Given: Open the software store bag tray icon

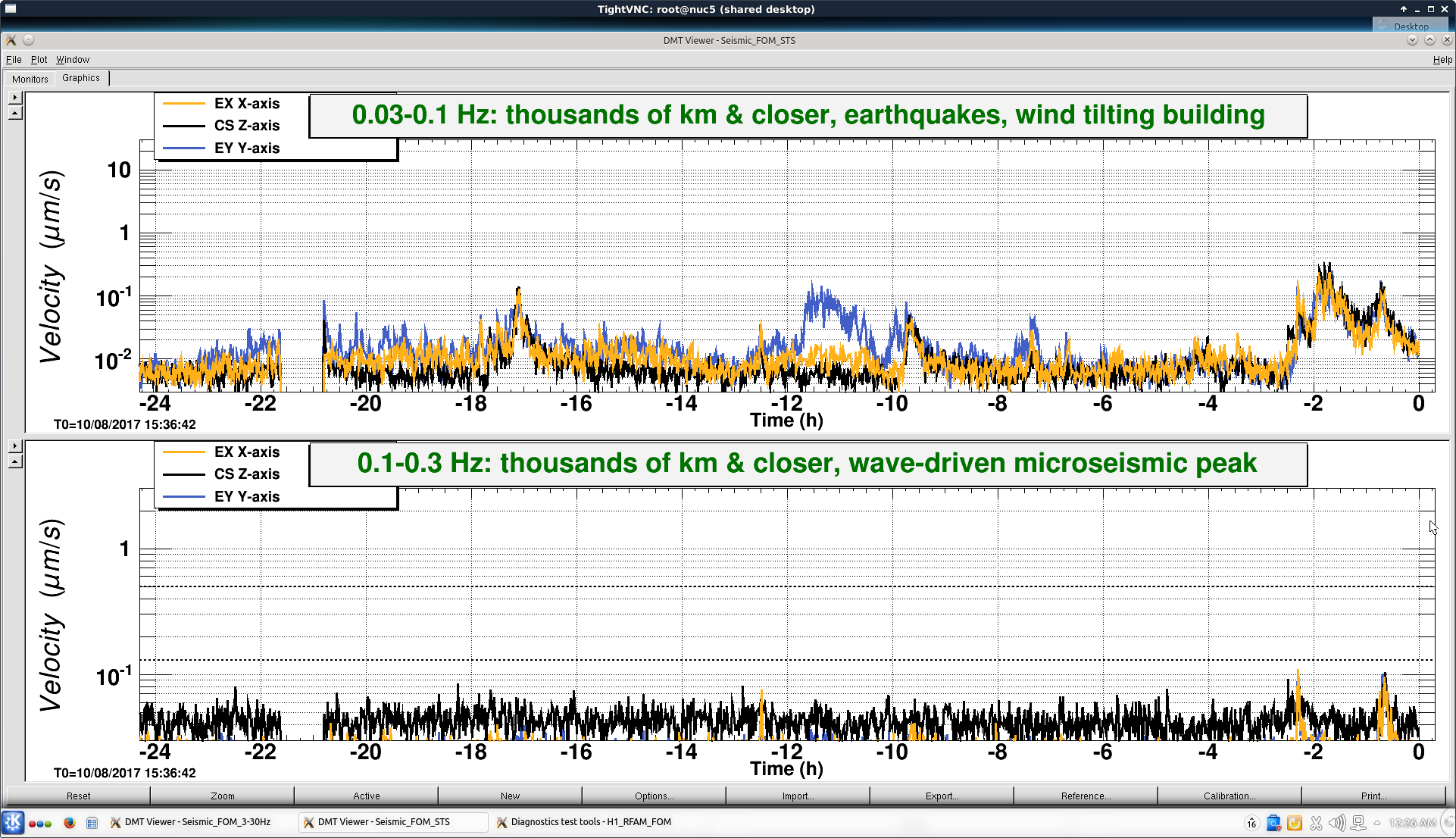Looking at the screenshot, I should coord(1273,823).
